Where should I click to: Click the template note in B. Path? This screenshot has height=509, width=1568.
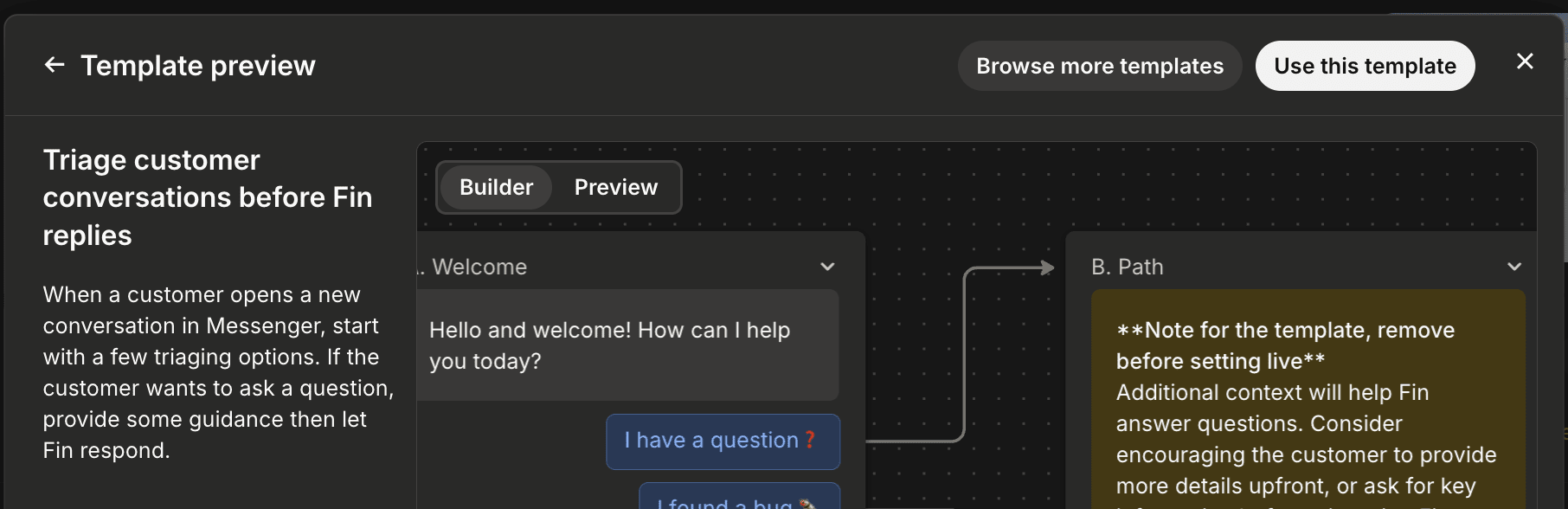tap(1308, 400)
